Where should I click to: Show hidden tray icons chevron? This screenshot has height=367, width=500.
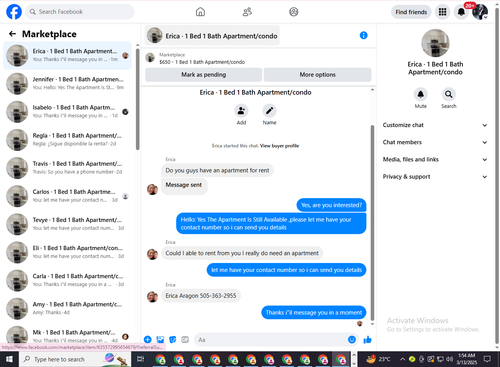402,359
